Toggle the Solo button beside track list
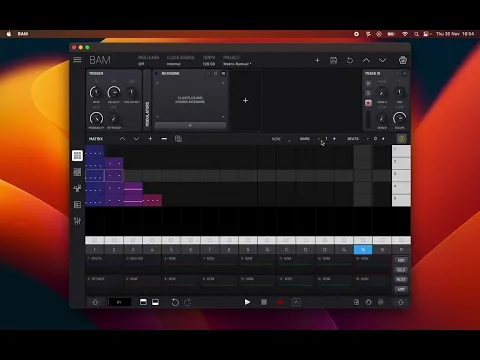Screen dimensions: 480x360 coord(401,270)
